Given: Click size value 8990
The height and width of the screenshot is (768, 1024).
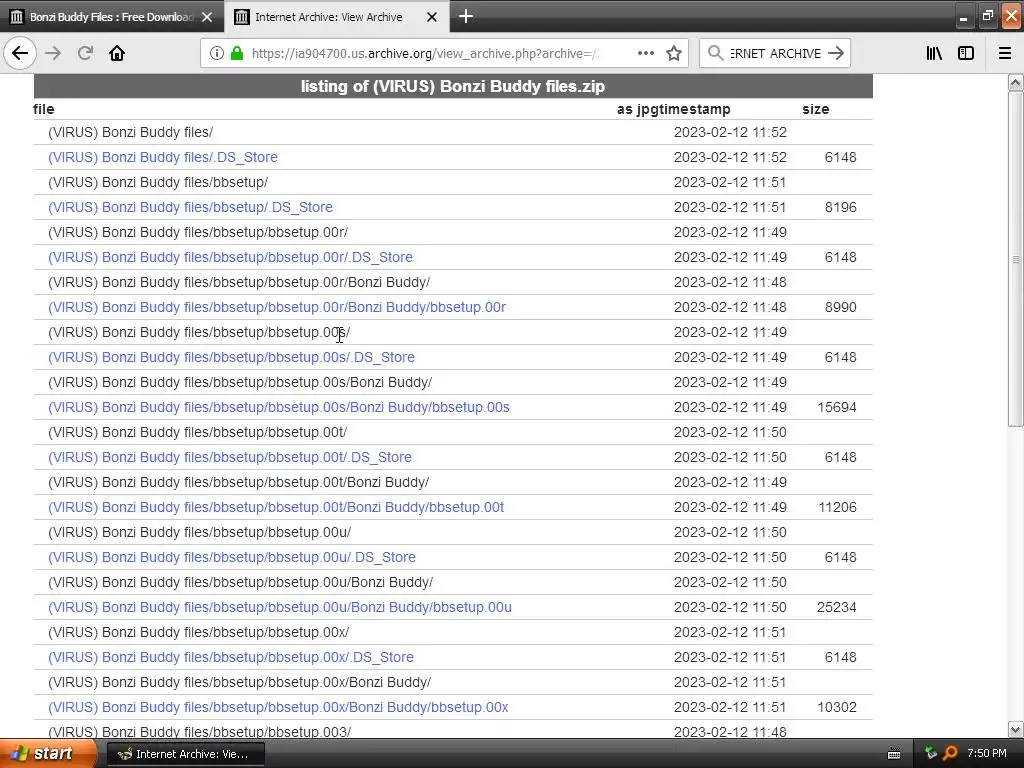Looking at the screenshot, I should [840, 307].
